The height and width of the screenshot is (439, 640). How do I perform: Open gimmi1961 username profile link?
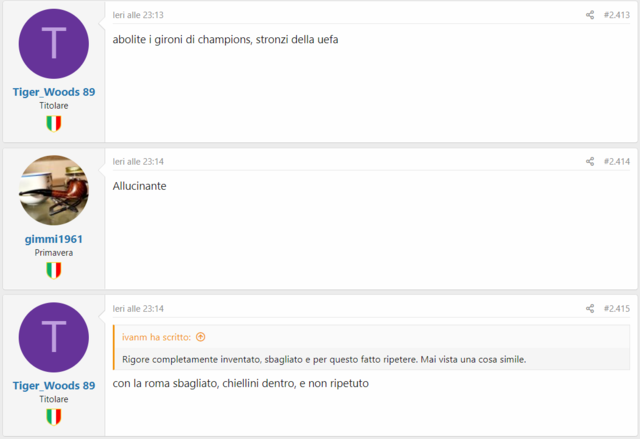point(53,239)
